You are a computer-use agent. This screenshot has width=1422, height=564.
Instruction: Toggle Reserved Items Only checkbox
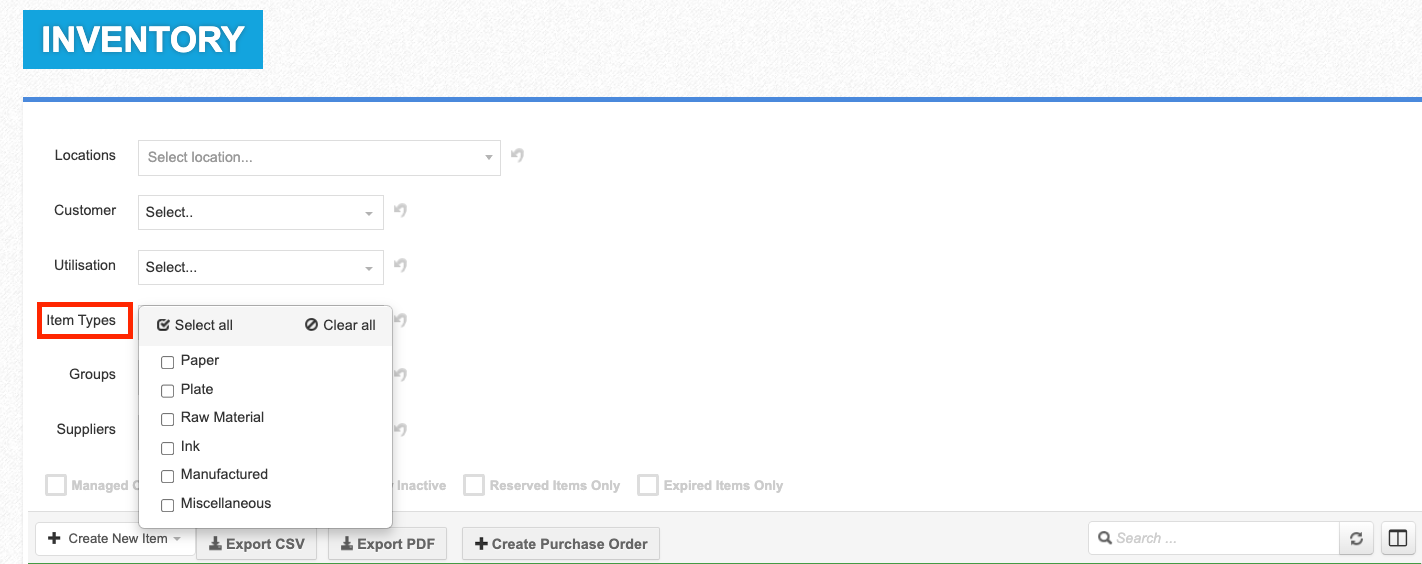[x=473, y=485]
